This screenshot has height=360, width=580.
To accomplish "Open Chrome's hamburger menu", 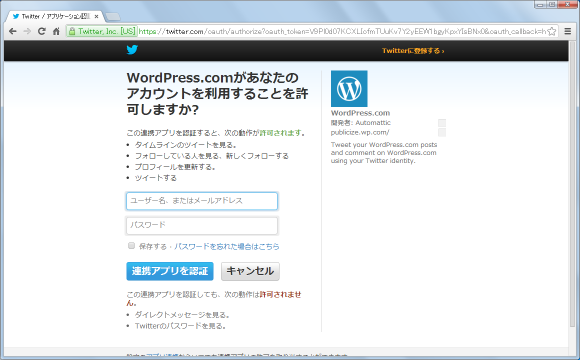I will (568, 31).
